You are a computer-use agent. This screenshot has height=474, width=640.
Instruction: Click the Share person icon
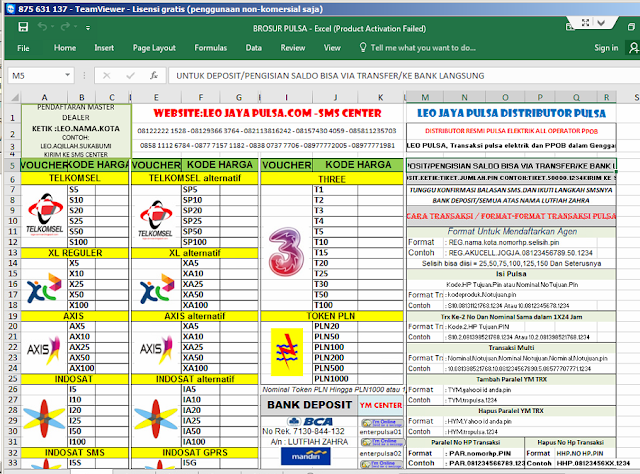click(633, 48)
